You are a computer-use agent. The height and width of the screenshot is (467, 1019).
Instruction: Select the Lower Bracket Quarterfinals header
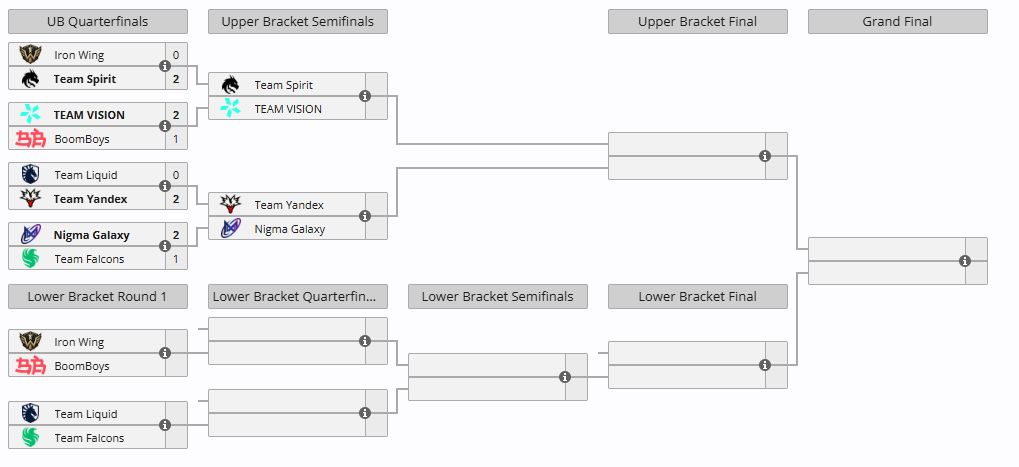tap(298, 296)
